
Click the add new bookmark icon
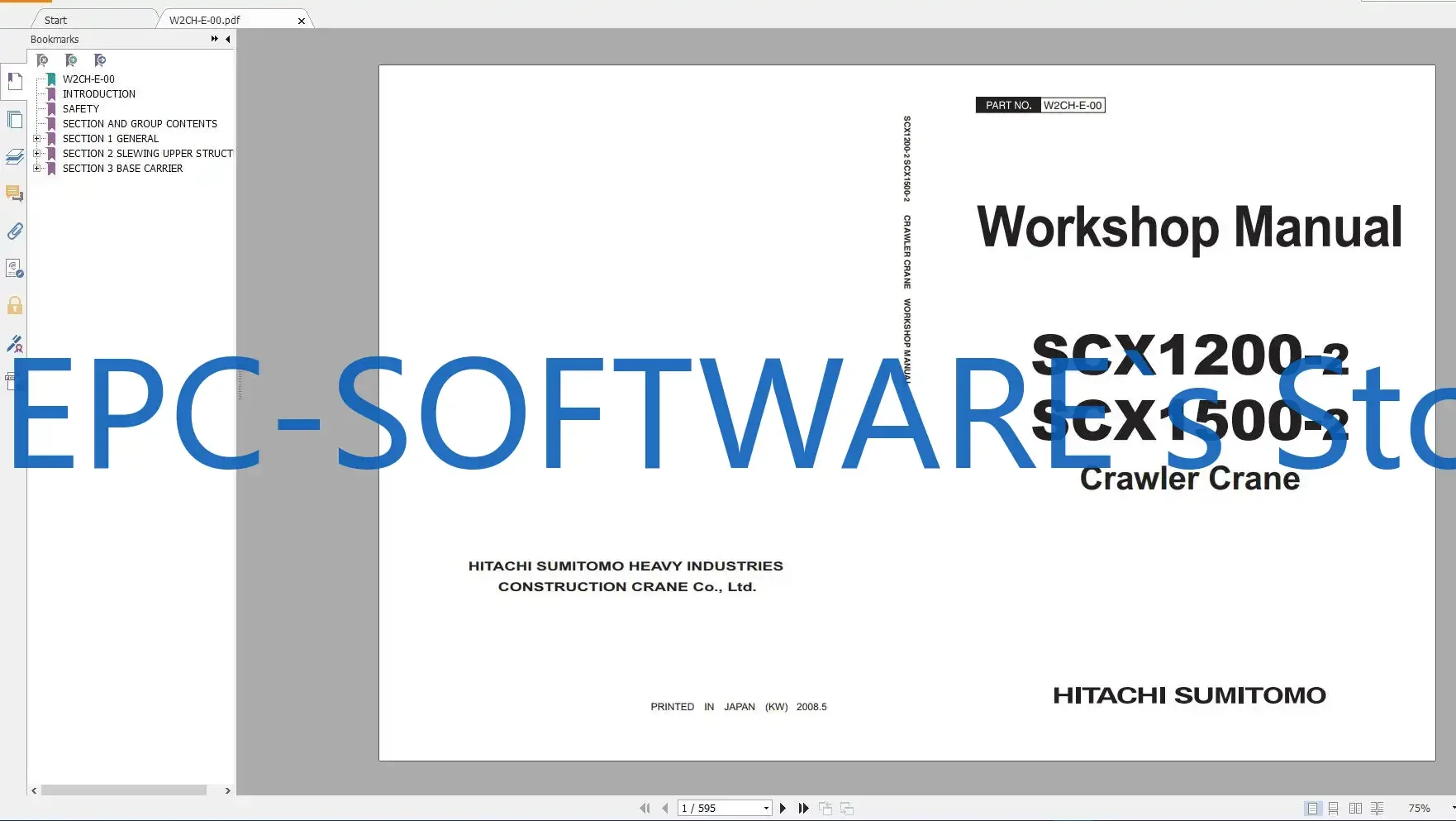point(71,60)
